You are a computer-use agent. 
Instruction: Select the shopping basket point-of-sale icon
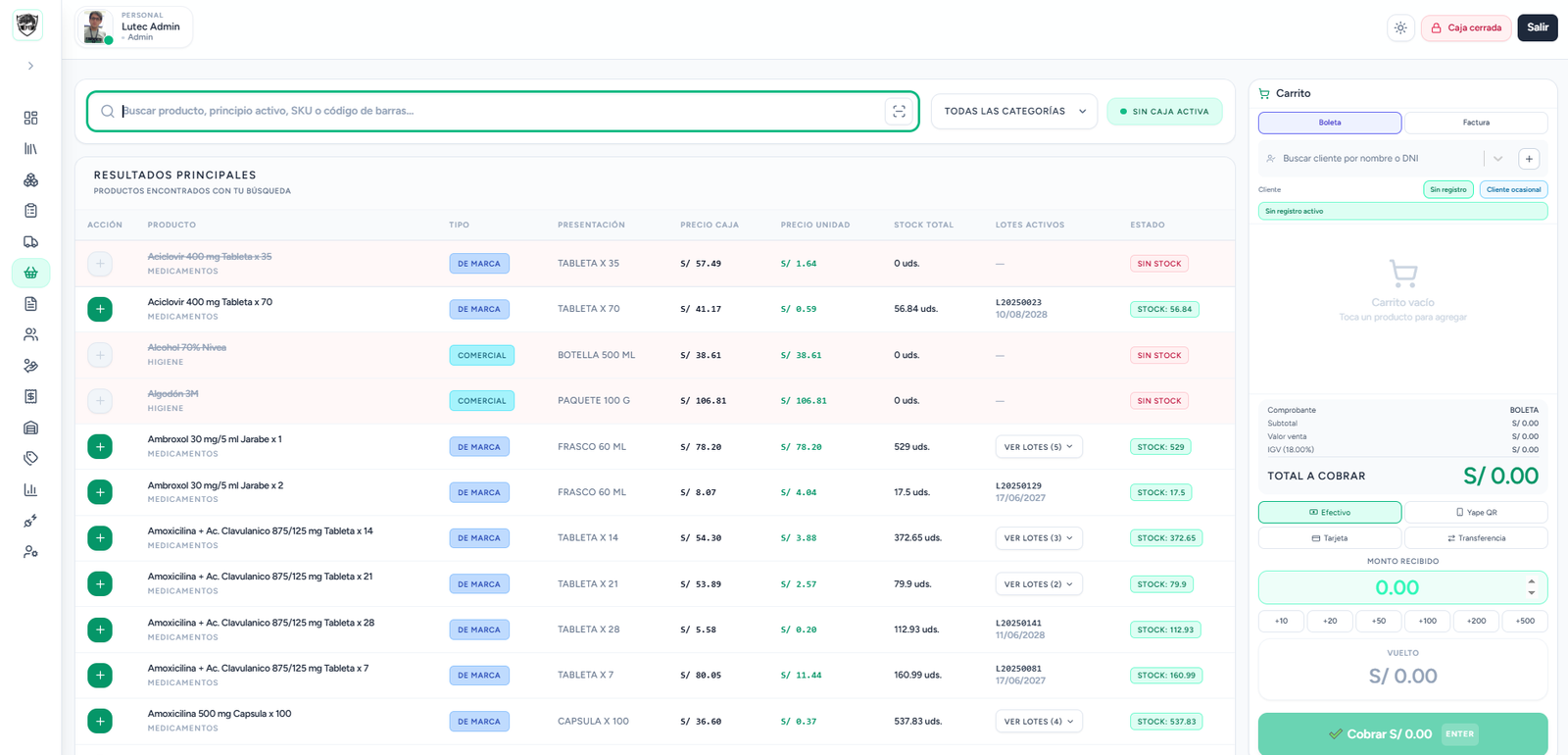(x=30, y=273)
